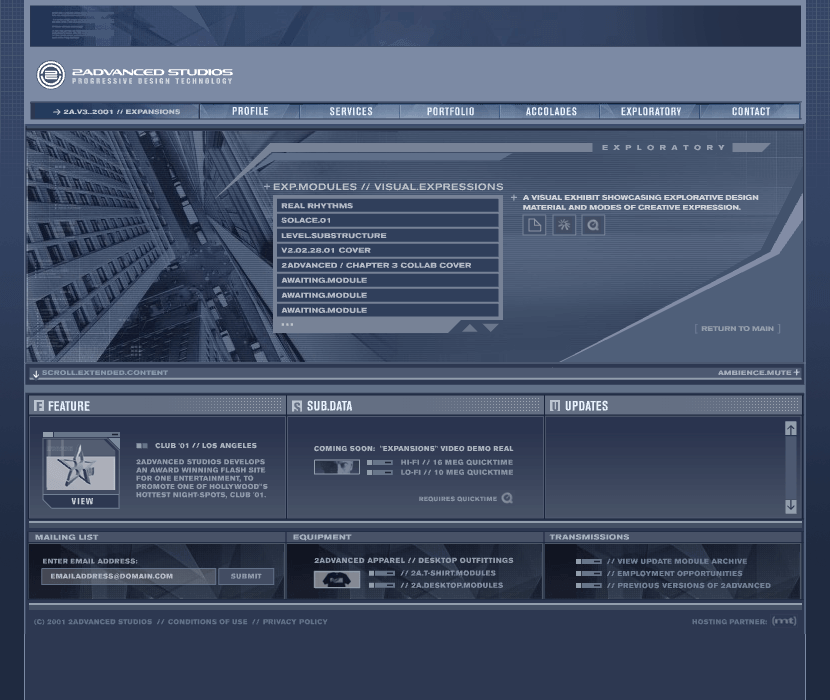Click Hi-Fi // 16 Meg QuickTime link
This screenshot has height=700, width=830.
tap(457, 462)
